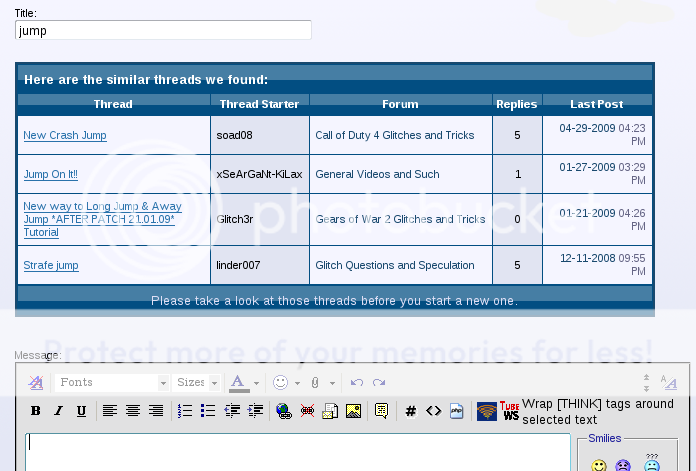Click the purple frown smiley
Screen dimensions: 696x471
(x=623, y=465)
